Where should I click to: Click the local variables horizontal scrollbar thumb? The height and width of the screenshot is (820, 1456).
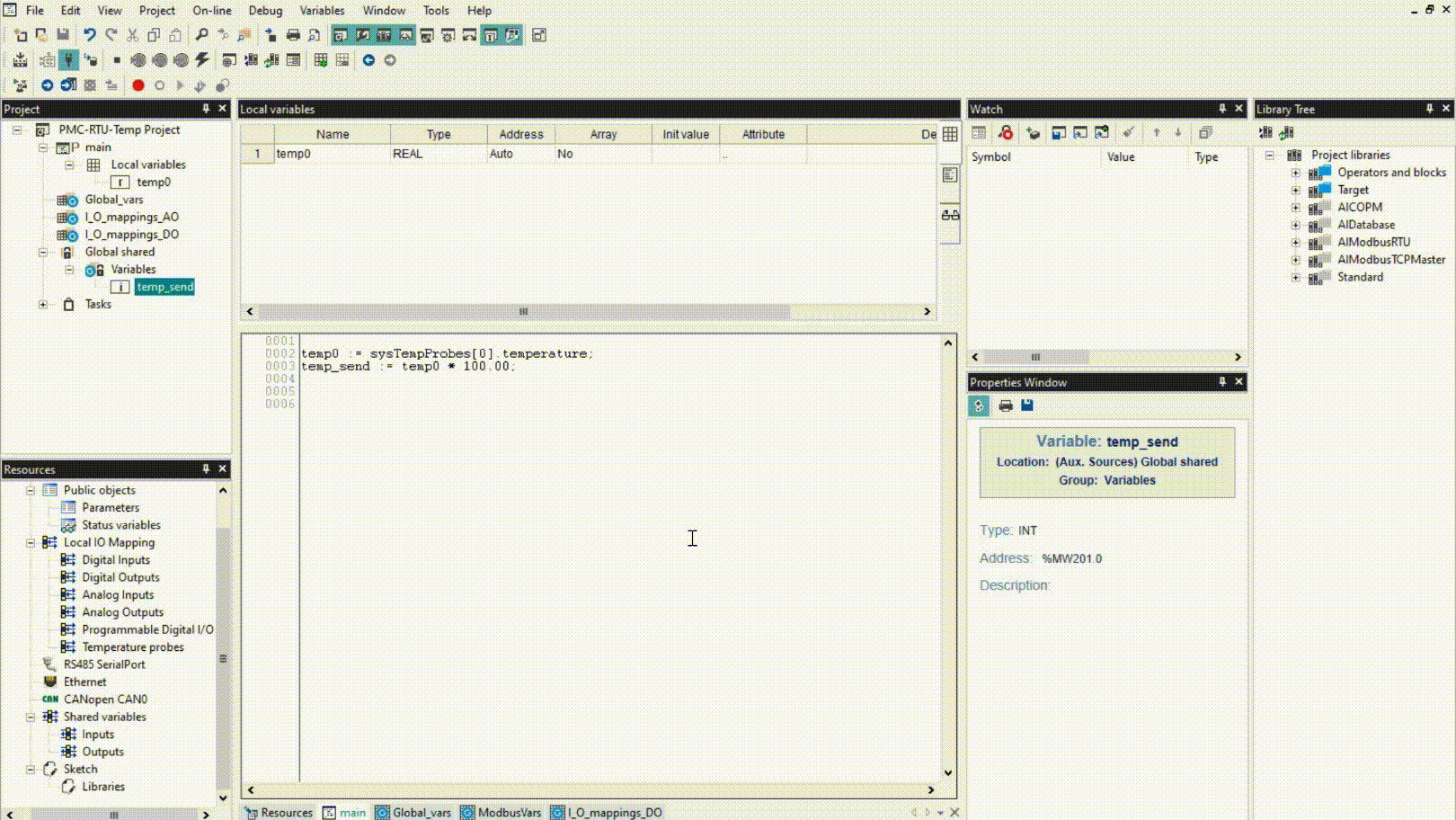pos(523,312)
